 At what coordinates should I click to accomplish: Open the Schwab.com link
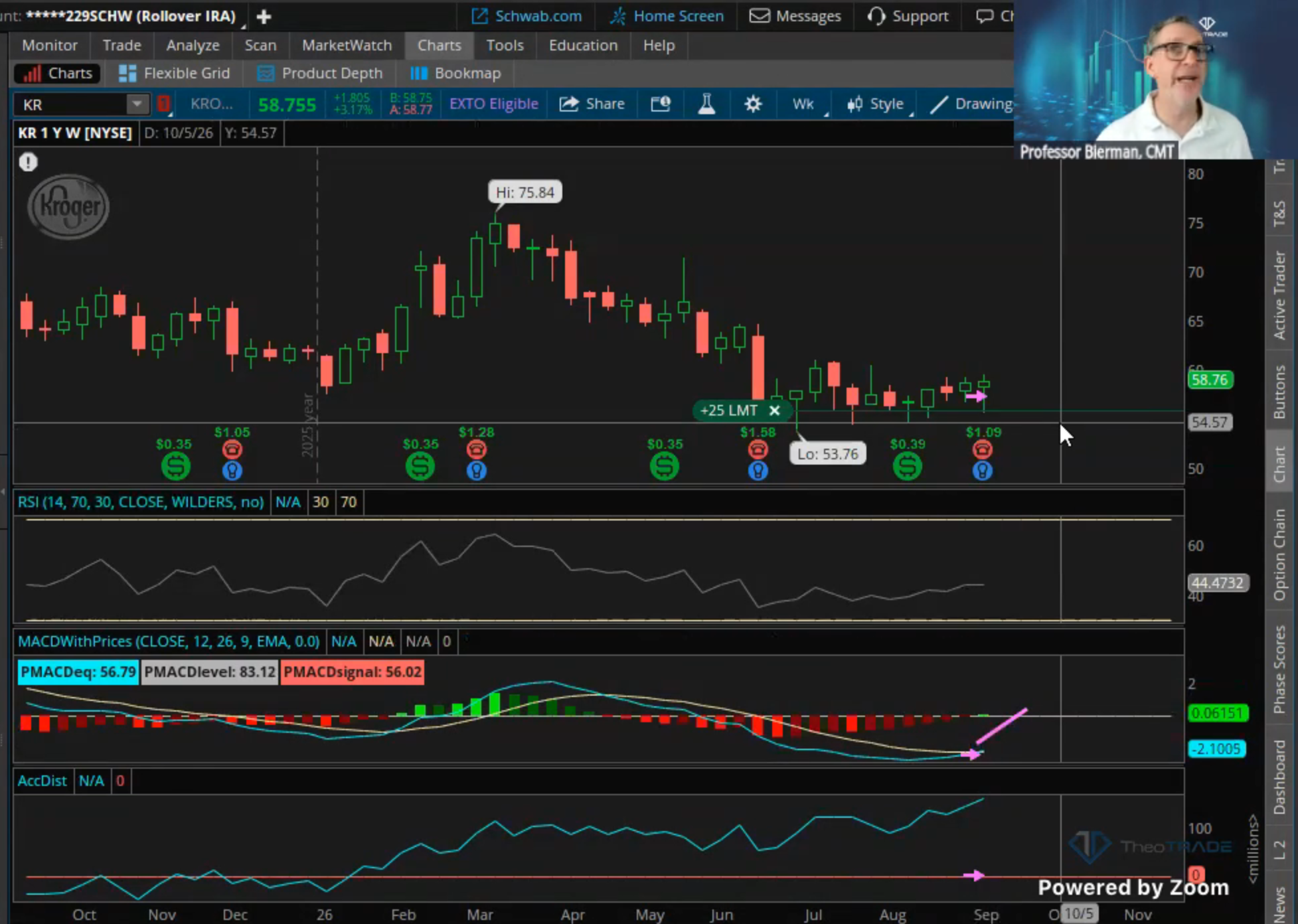point(527,16)
